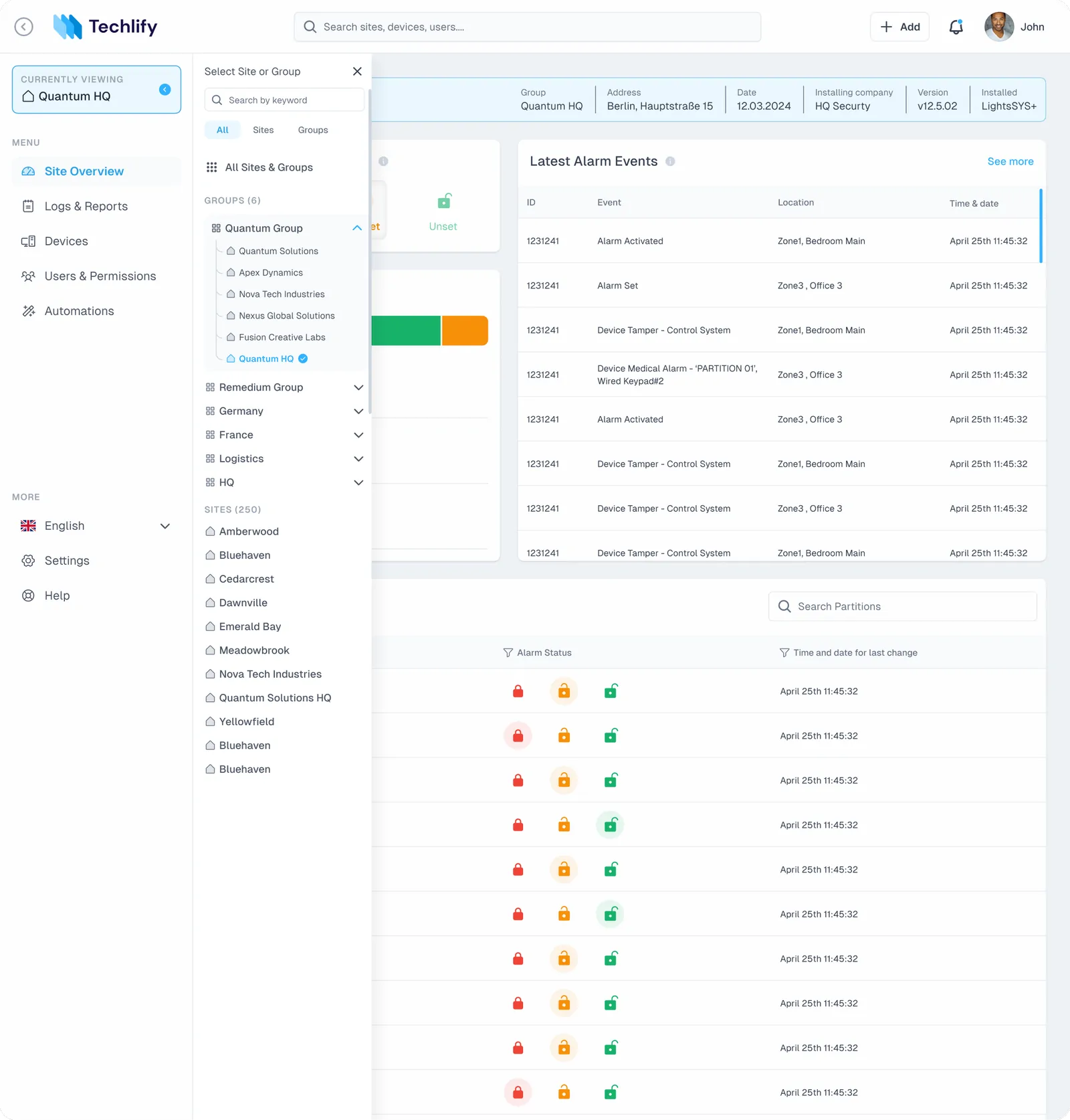Click the Devices sidebar icon

(x=28, y=242)
